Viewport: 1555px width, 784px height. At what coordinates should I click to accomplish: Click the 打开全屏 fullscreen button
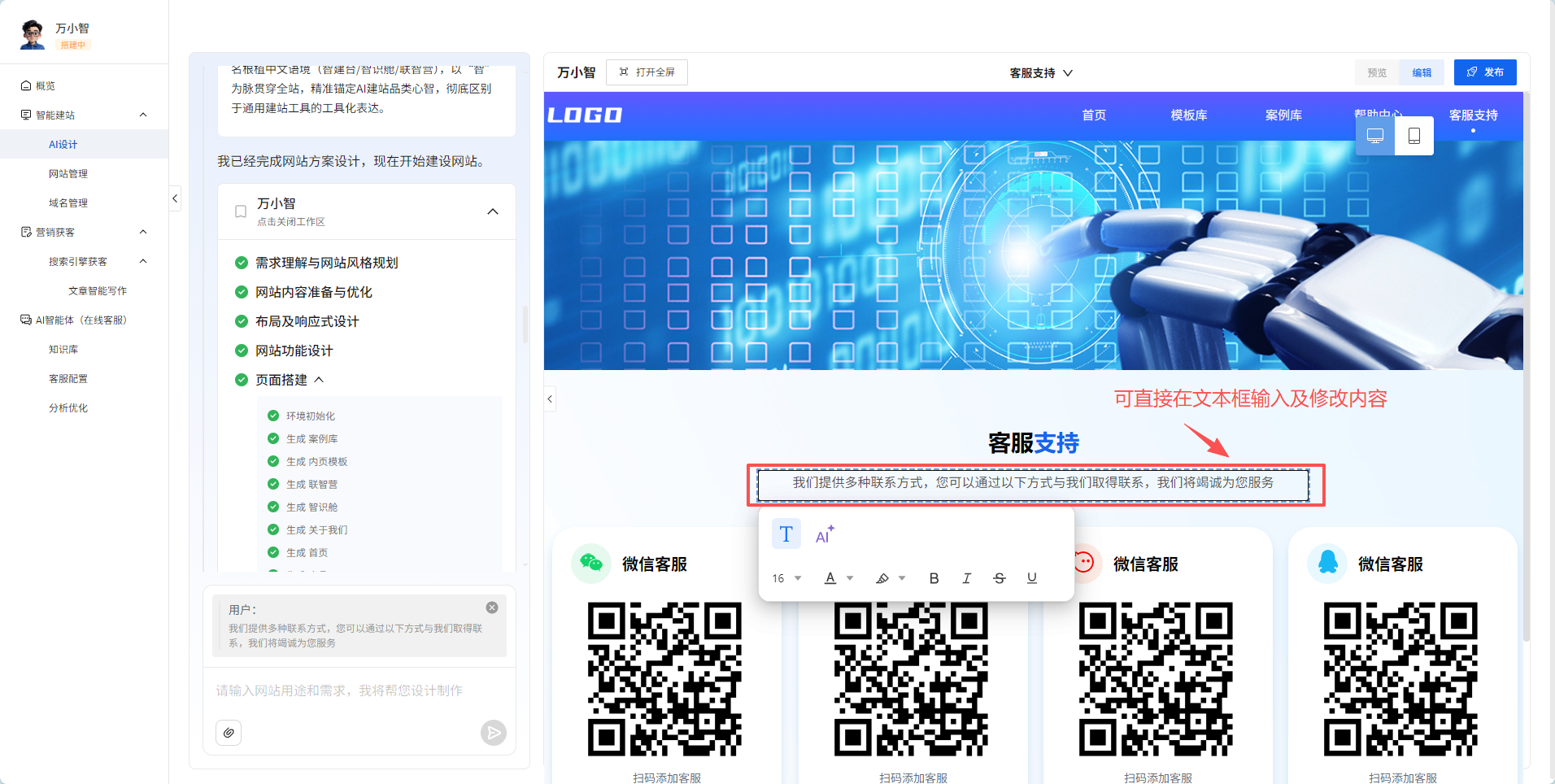647,72
